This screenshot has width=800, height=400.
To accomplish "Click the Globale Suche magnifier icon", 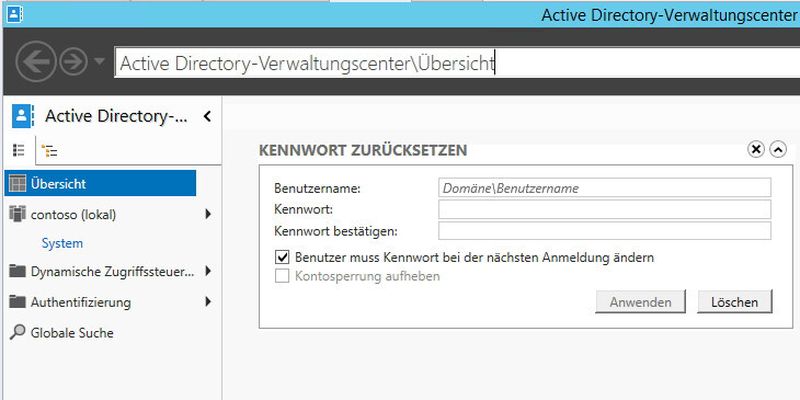I will click(17, 333).
